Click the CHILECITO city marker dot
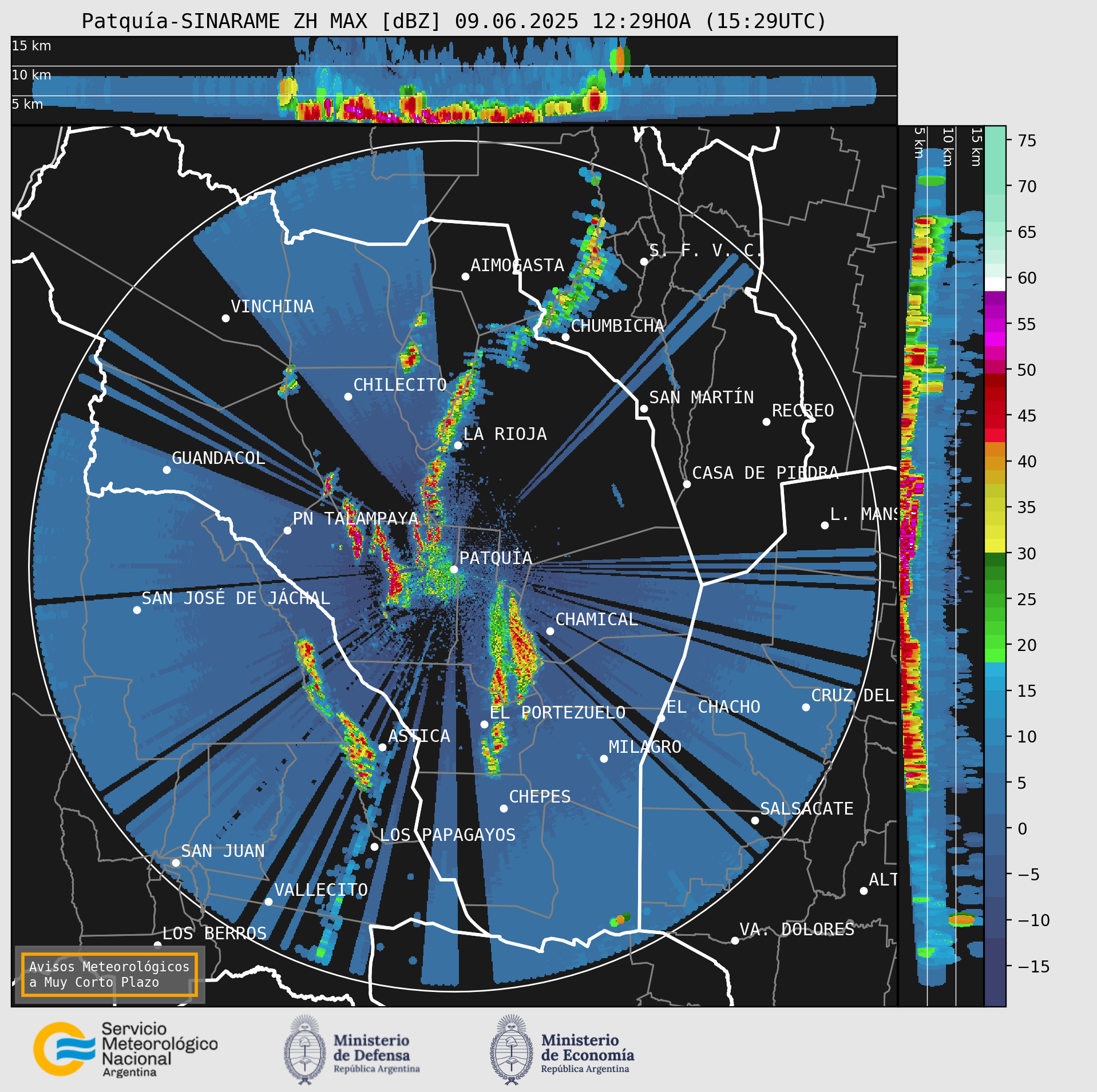This screenshot has height=1092, width=1097. click(x=348, y=396)
